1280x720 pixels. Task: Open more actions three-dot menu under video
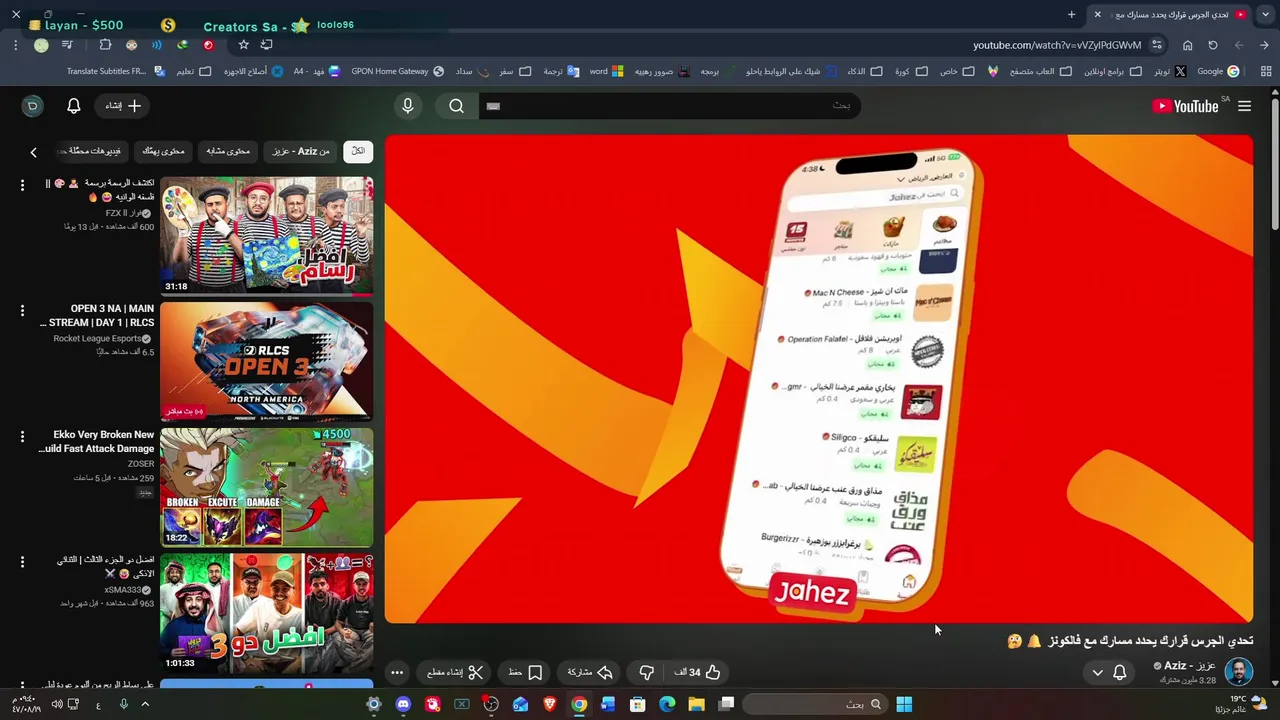397,673
